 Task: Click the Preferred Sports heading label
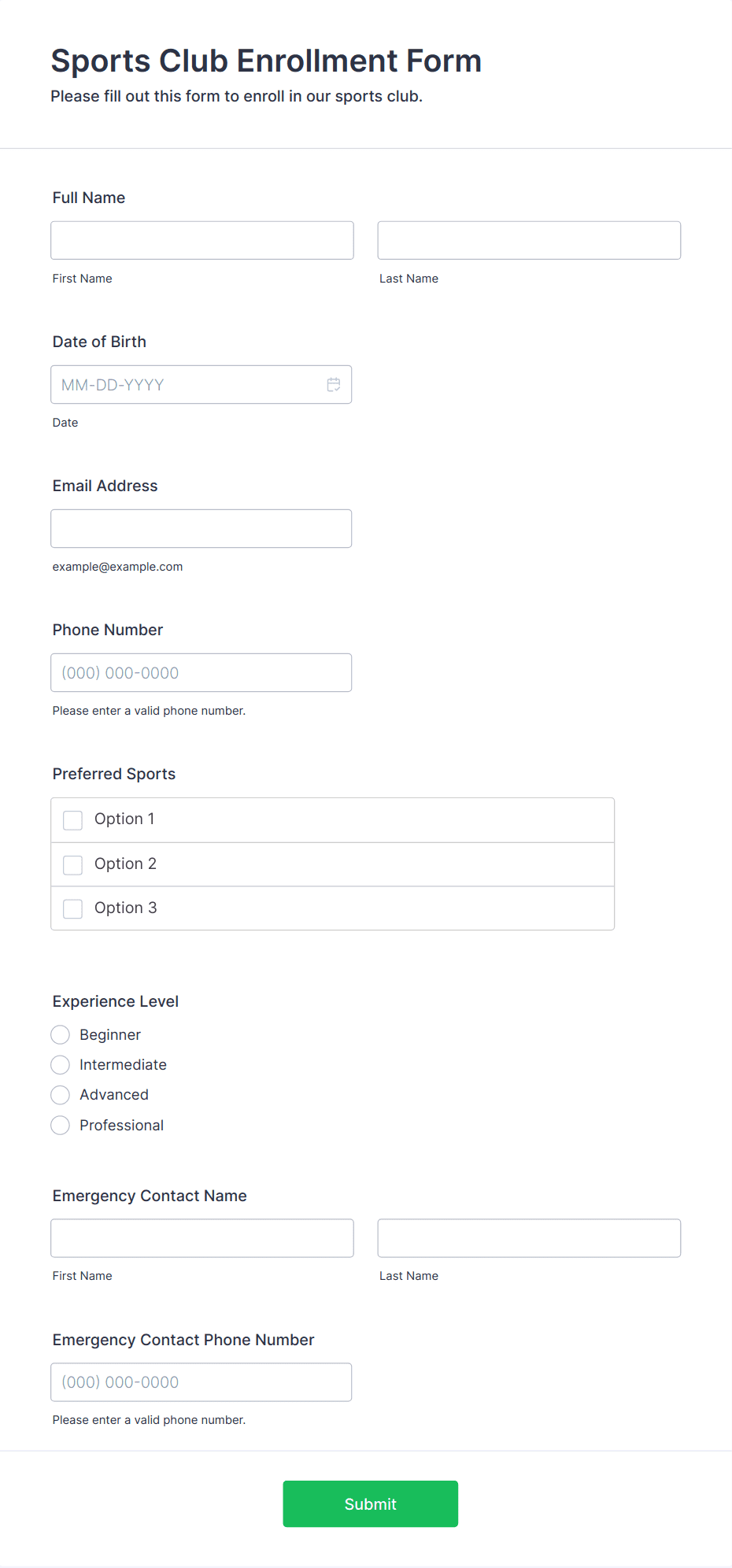[x=114, y=774]
